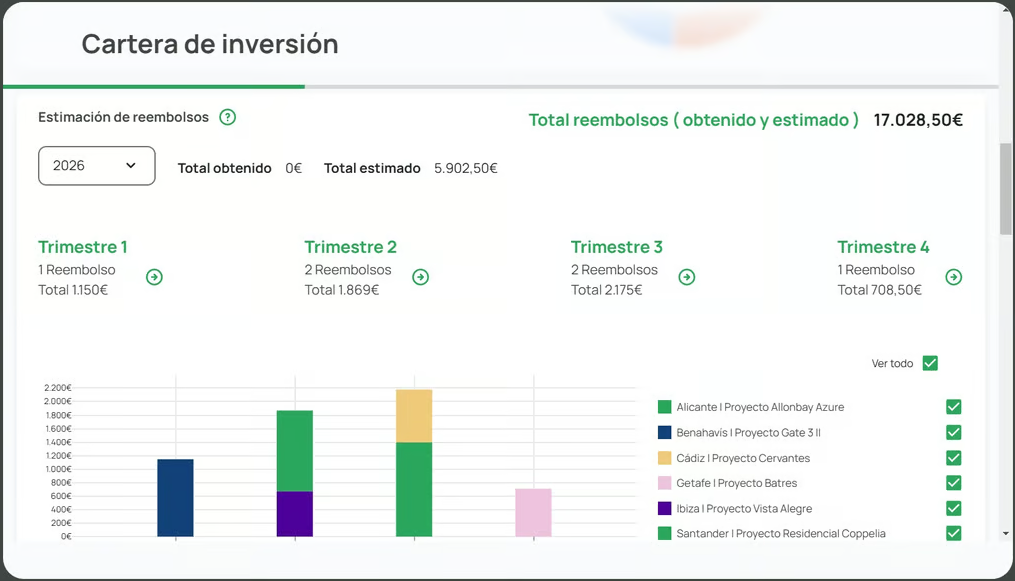Open the 2026 year dropdown
The image size is (1015, 581).
[x=97, y=166]
